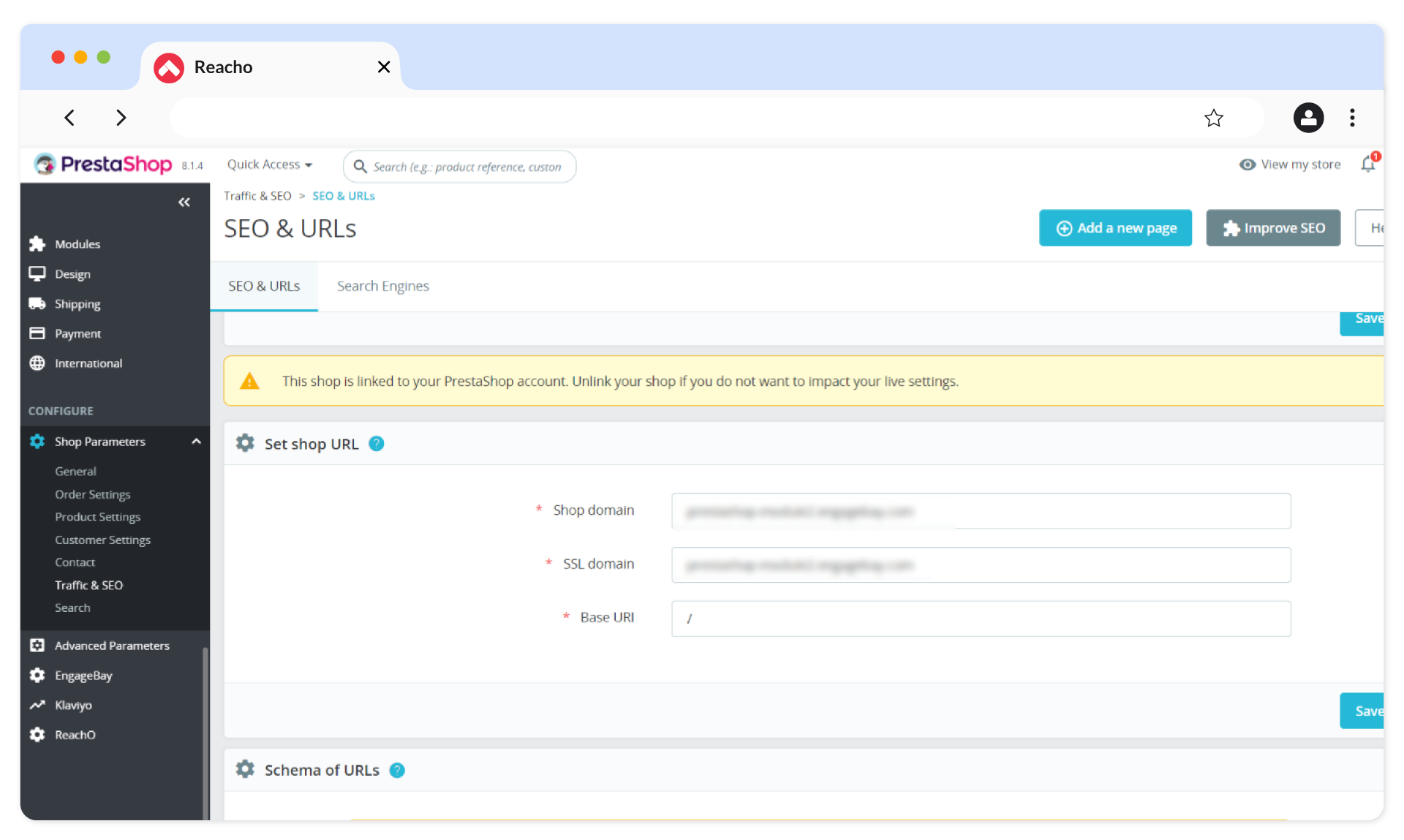Click the SEO & URLs breadcrumb link
Viewport: 1404px width, 840px height.
pyautogui.click(x=344, y=196)
